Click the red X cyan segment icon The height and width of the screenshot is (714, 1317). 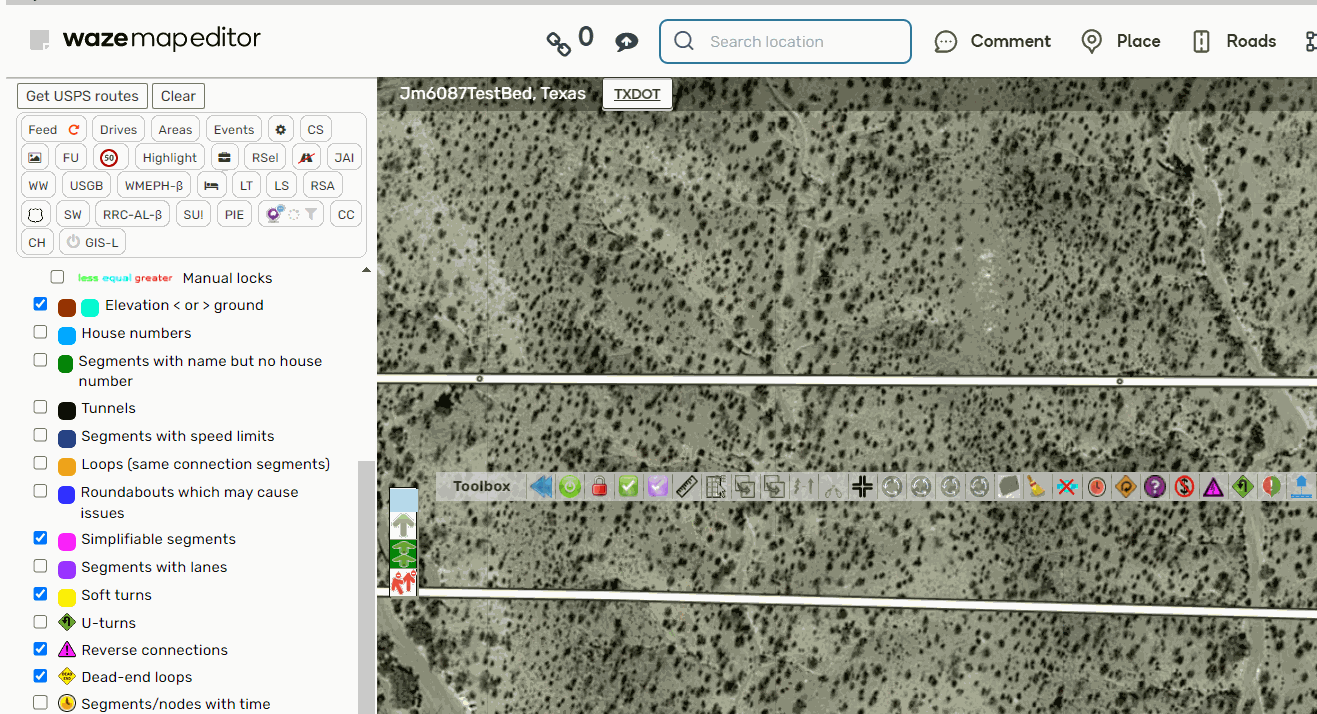(1067, 487)
